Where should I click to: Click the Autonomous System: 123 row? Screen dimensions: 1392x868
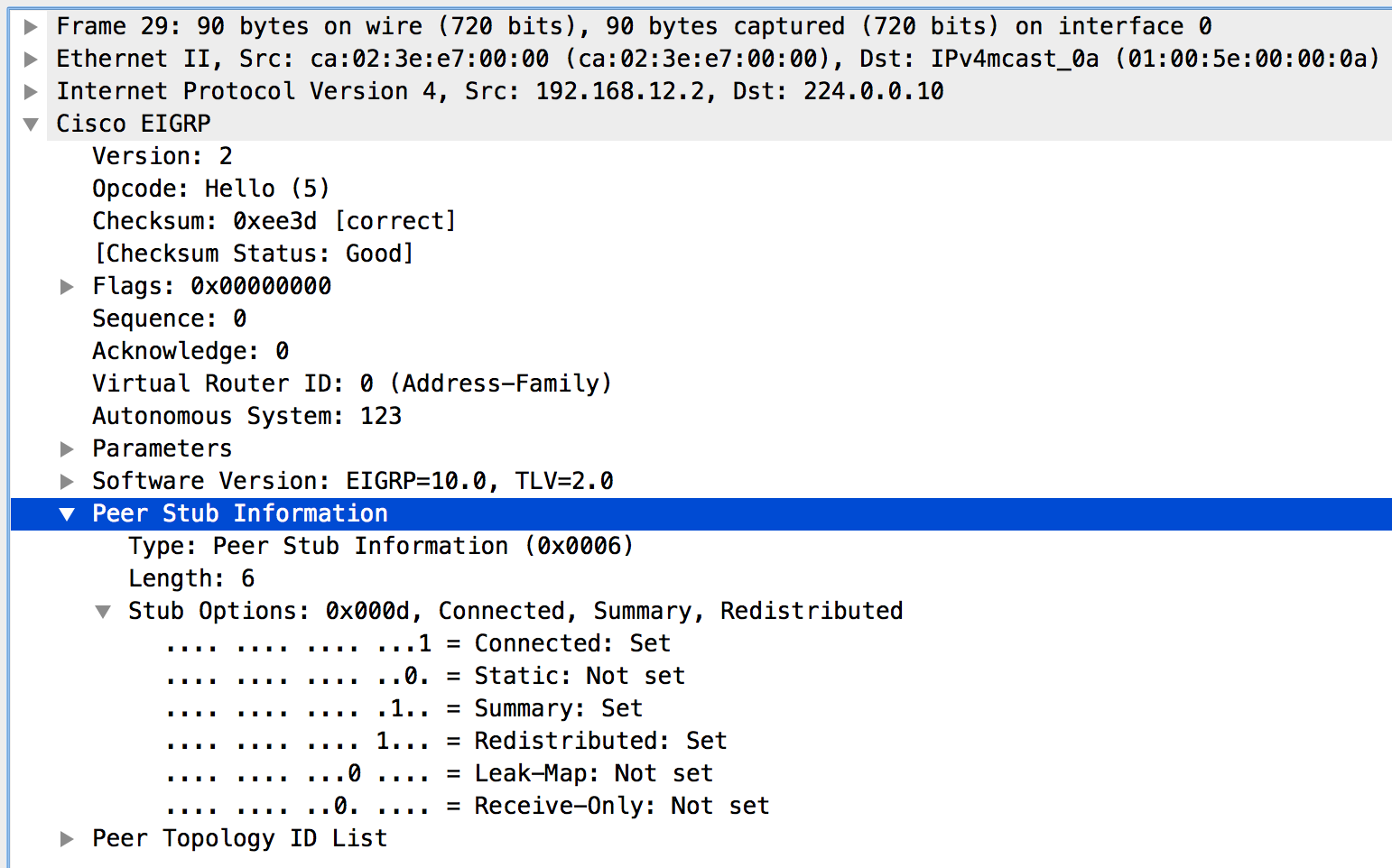pyautogui.click(x=246, y=416)
